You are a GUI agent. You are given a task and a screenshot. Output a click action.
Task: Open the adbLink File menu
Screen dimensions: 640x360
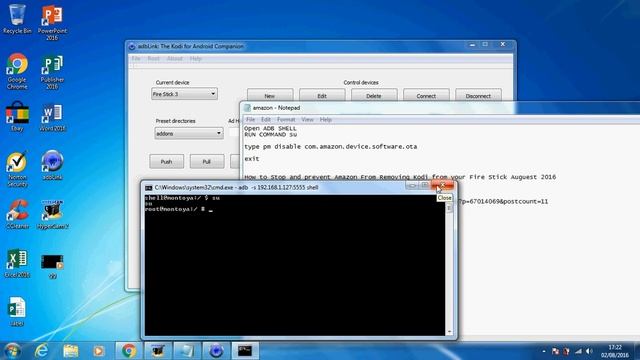click(136, 59)
